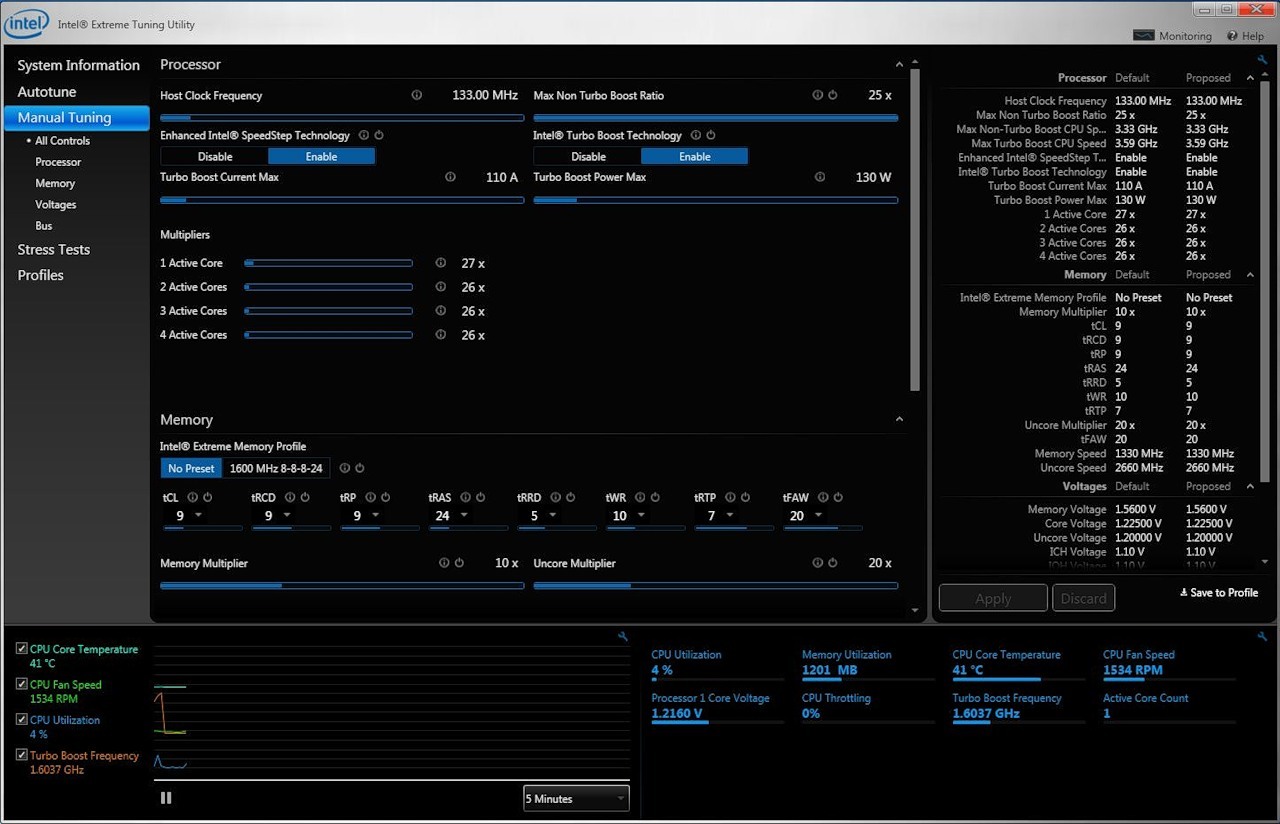The height and width of the screenshot is (824, 1280).
Task: Open the Autotune page
Action: pyautogui.click(x=47, y=91)
